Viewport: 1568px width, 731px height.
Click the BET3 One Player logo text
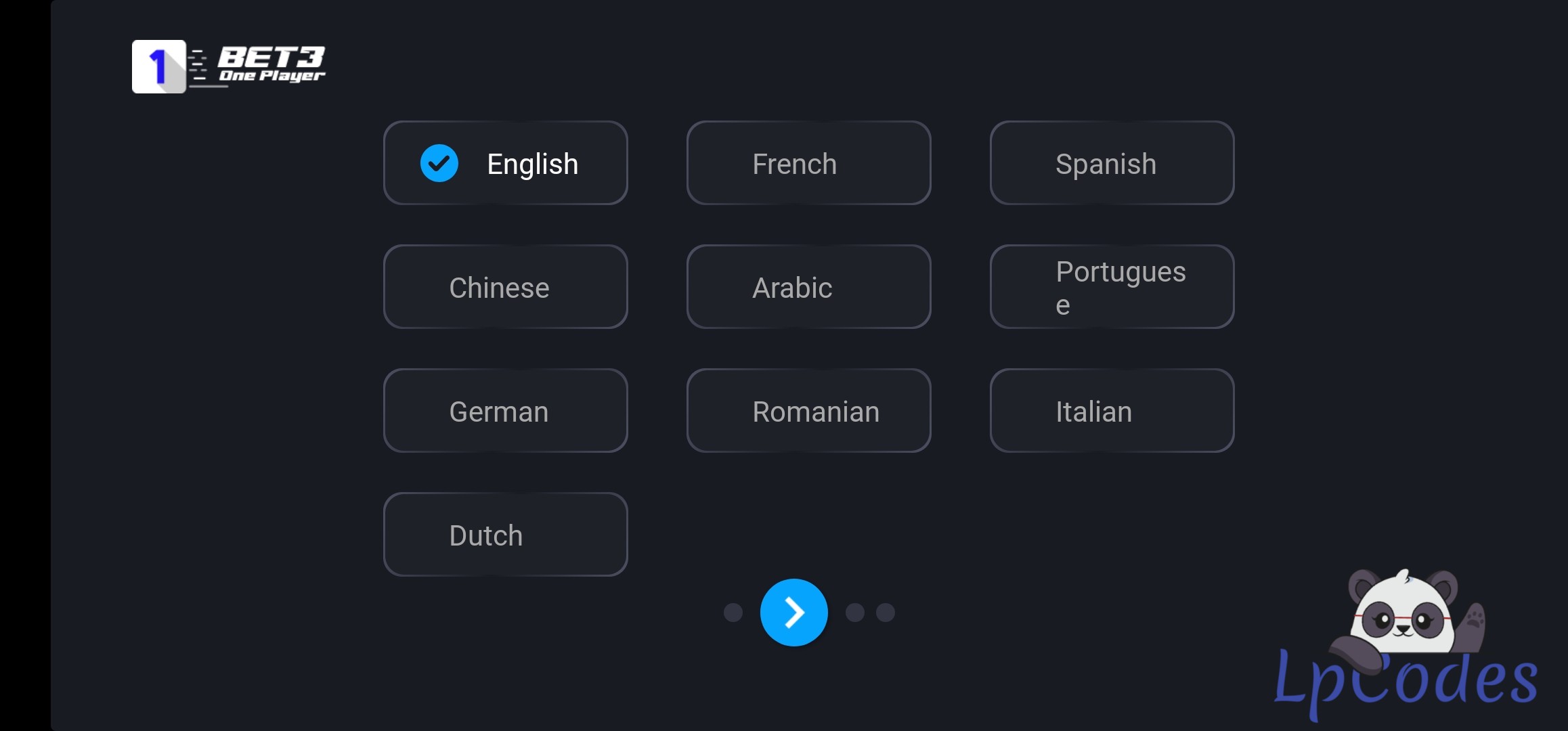click(271, 64)
